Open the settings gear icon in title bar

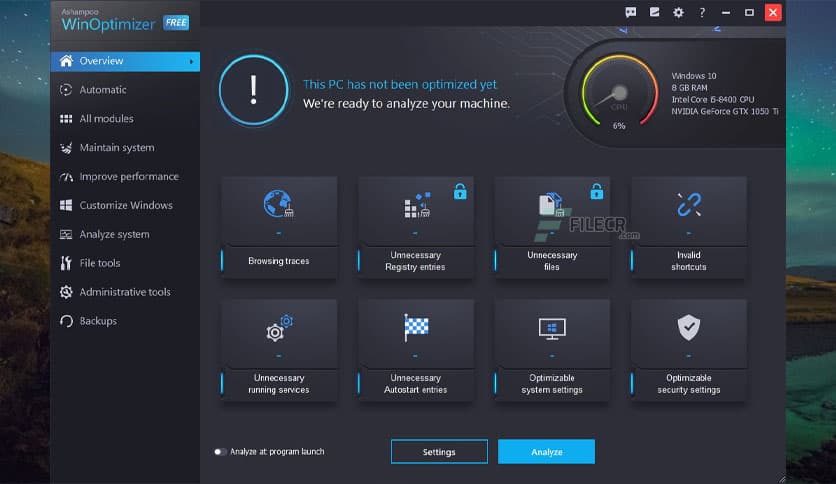678,12
